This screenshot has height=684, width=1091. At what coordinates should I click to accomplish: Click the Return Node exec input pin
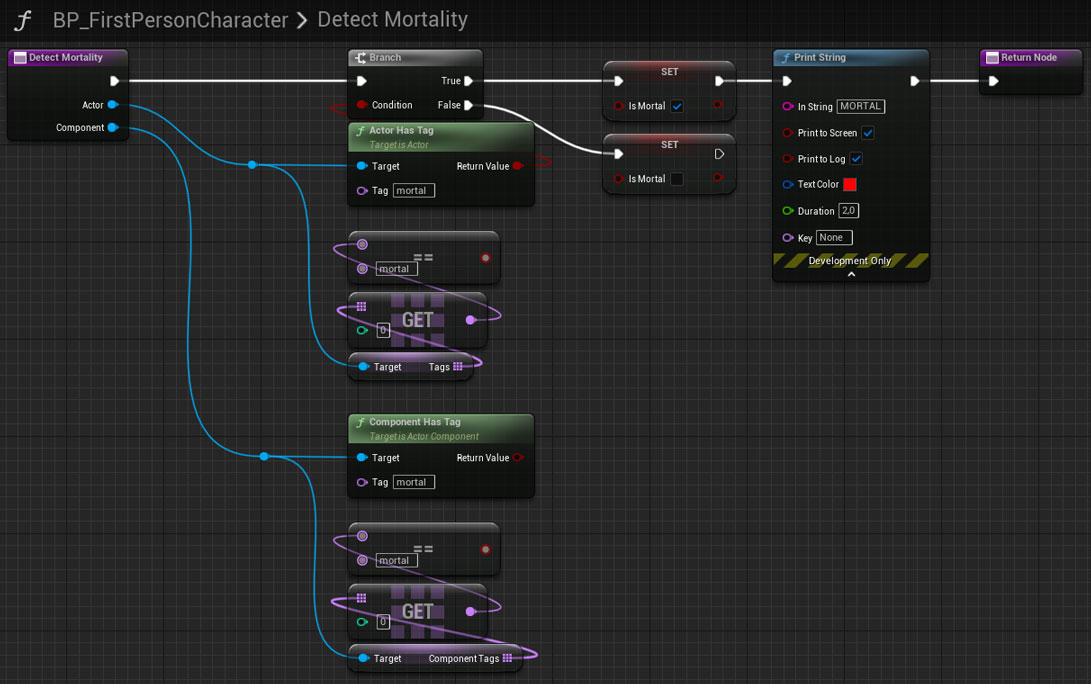pos(994,81)
